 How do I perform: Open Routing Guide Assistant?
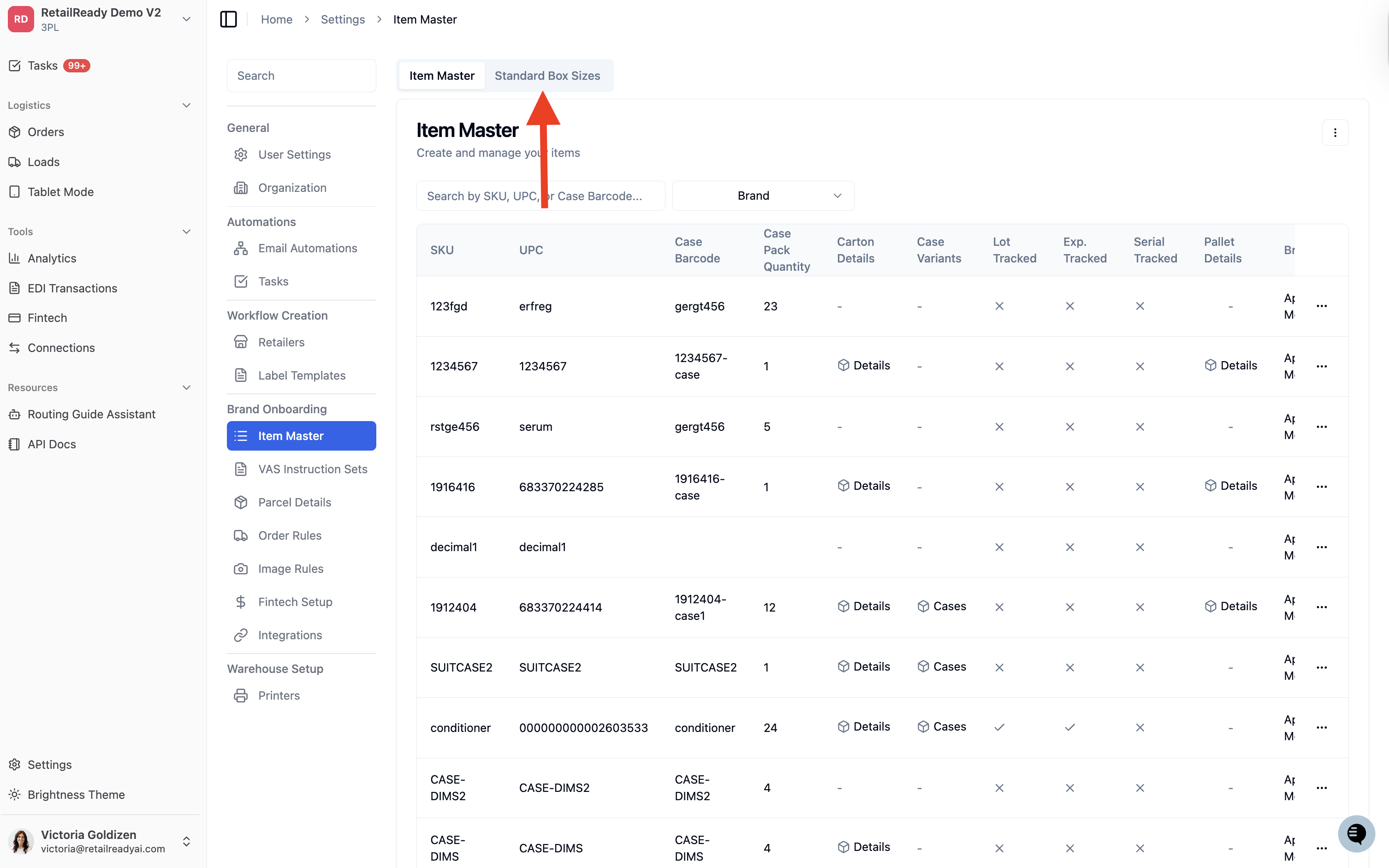pos(92,414)
